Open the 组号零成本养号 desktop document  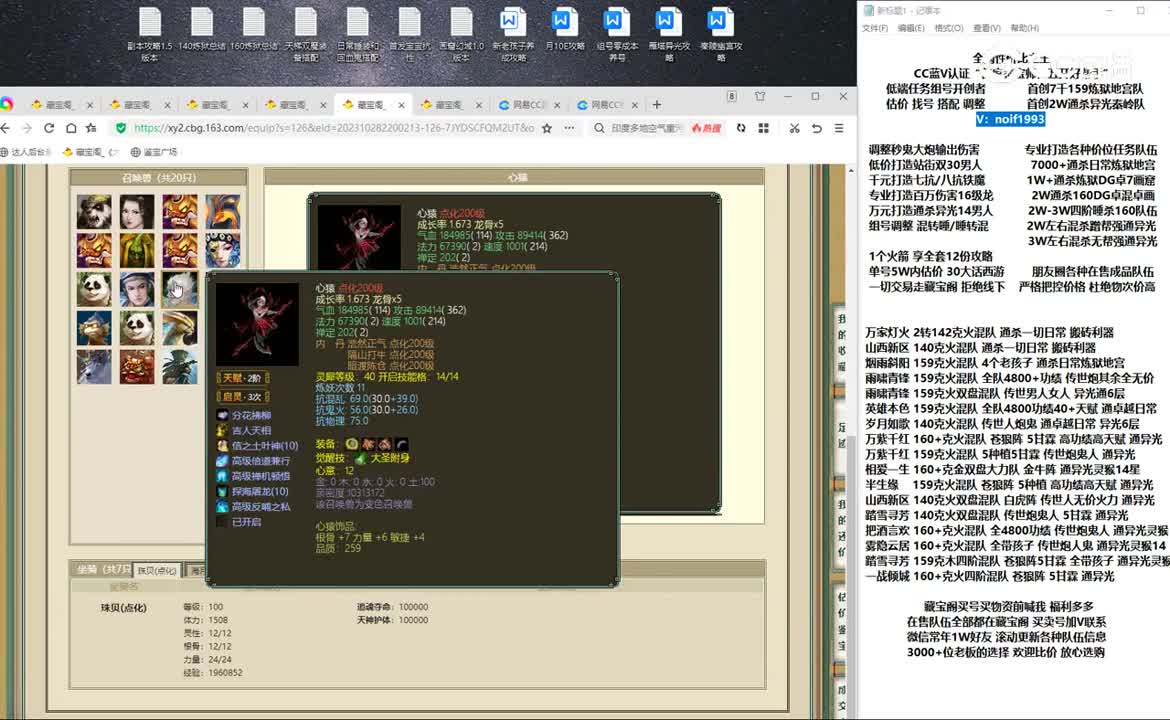(x=616, y=34)
